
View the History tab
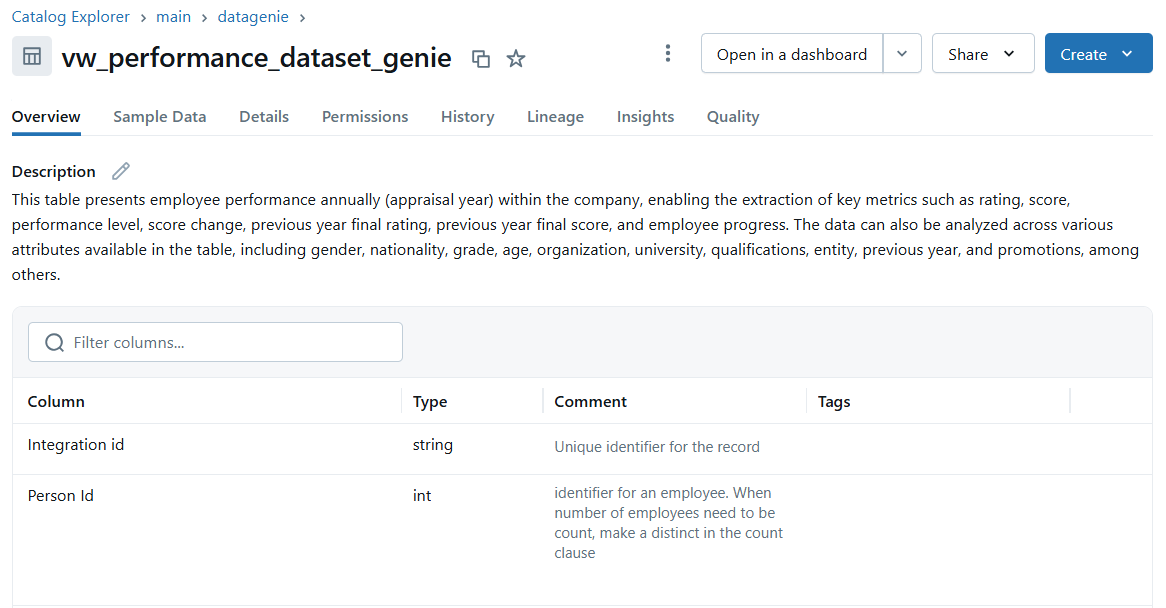[x=467, y=117]
